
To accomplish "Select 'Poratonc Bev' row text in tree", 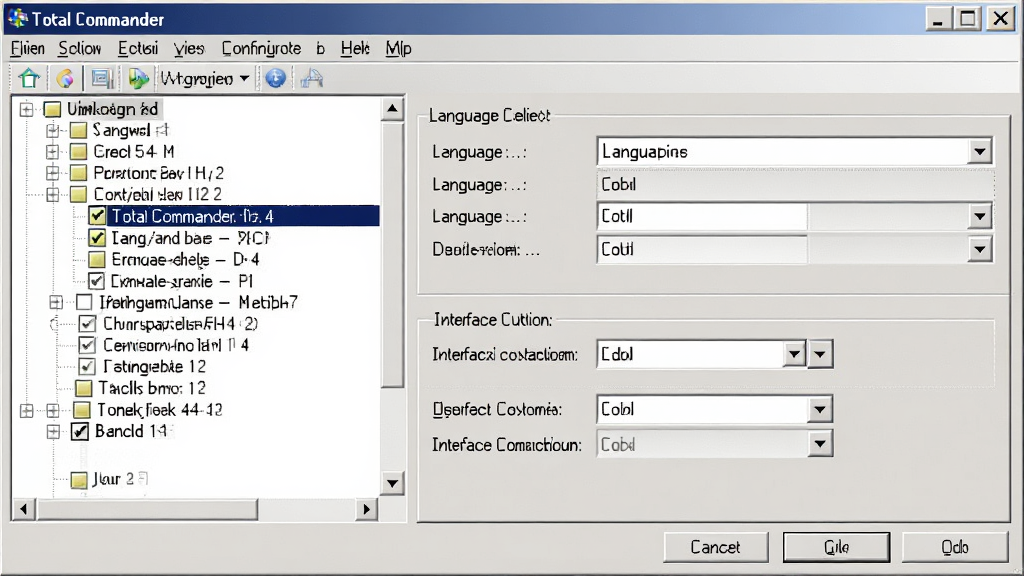I will click(x=159, y=173).
